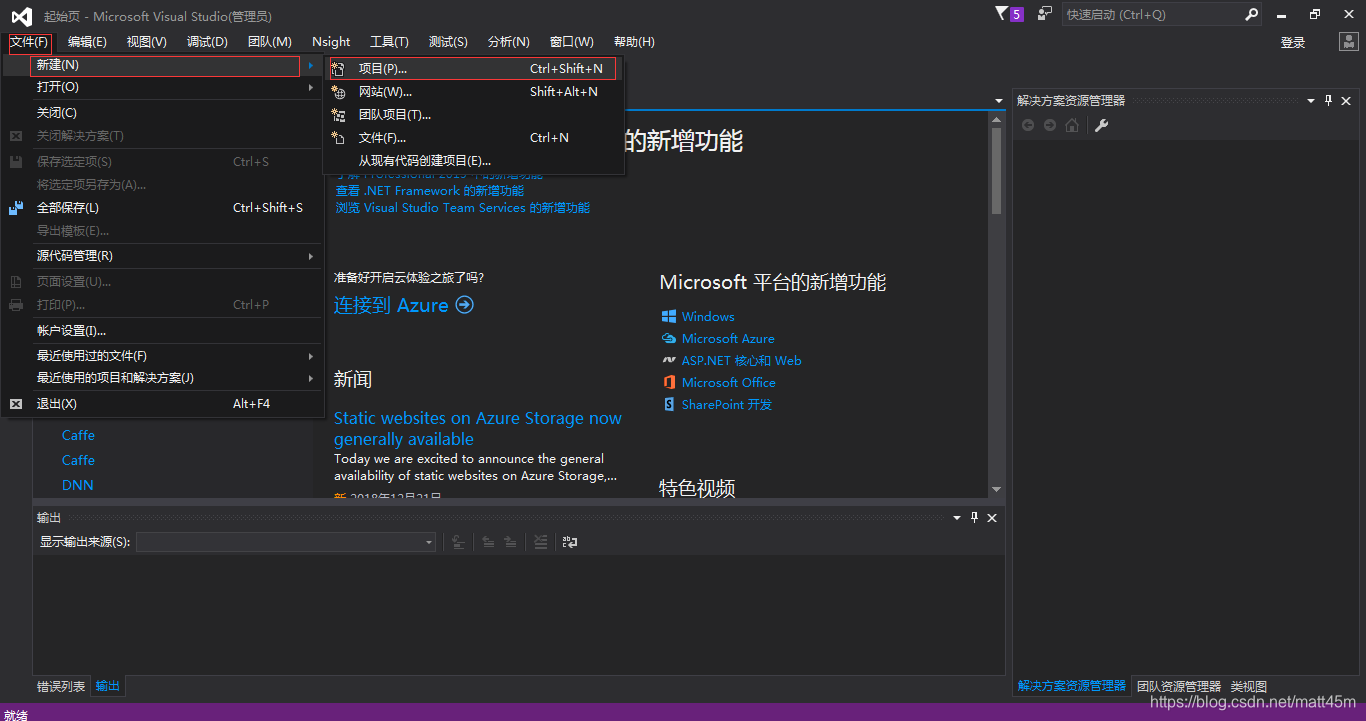
Task: Open the Show output from dropdown
Action: 286,542
